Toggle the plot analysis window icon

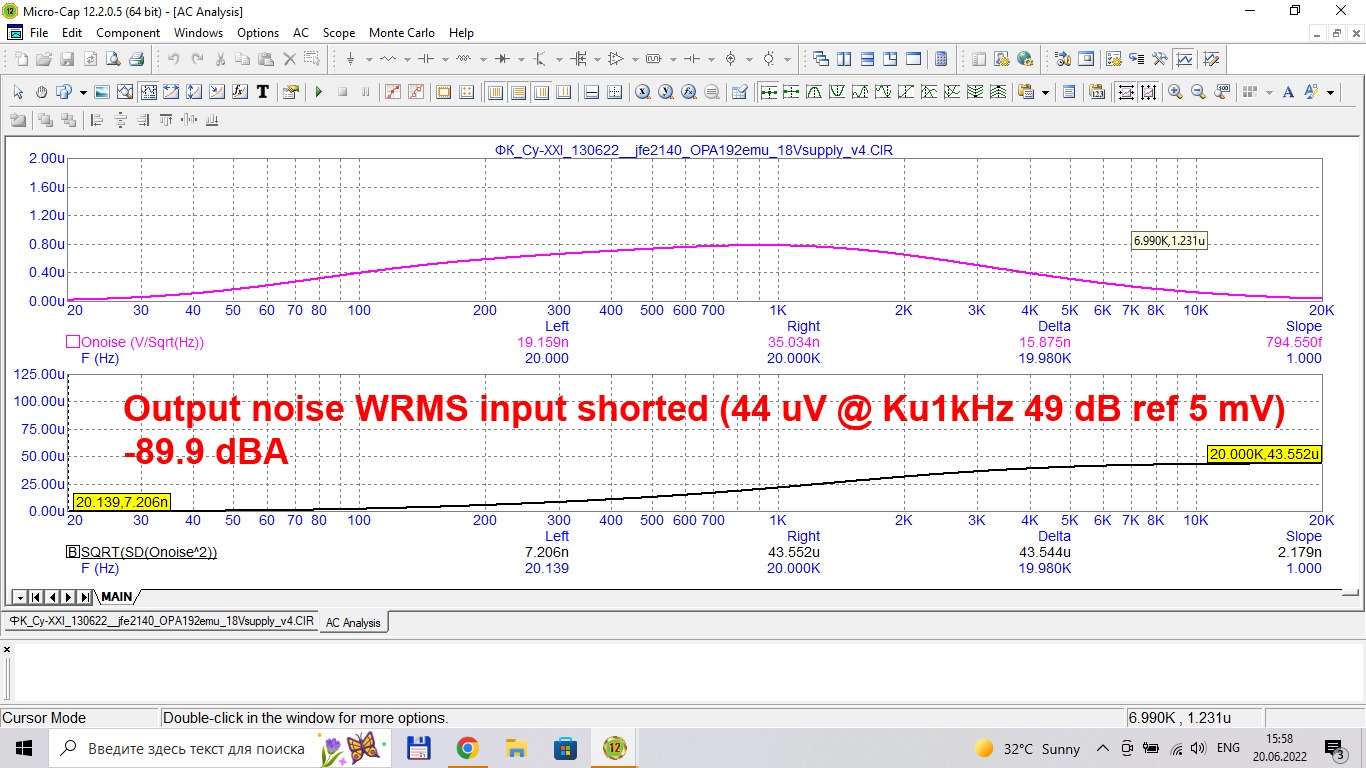pos(1185,59)
